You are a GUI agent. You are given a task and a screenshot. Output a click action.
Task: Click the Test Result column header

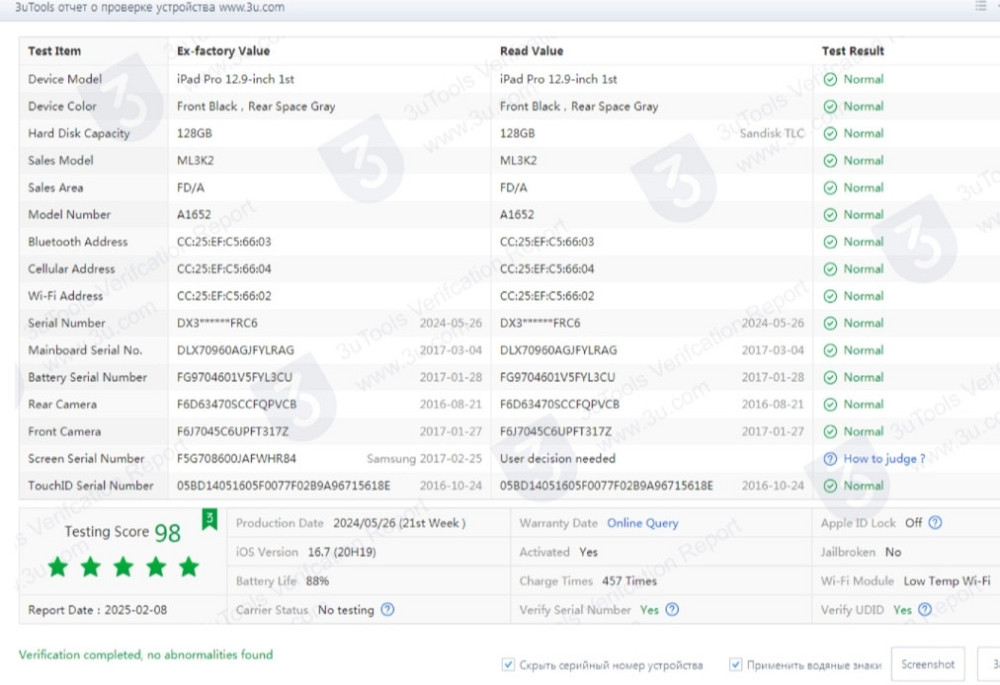(x=853, y=51)
